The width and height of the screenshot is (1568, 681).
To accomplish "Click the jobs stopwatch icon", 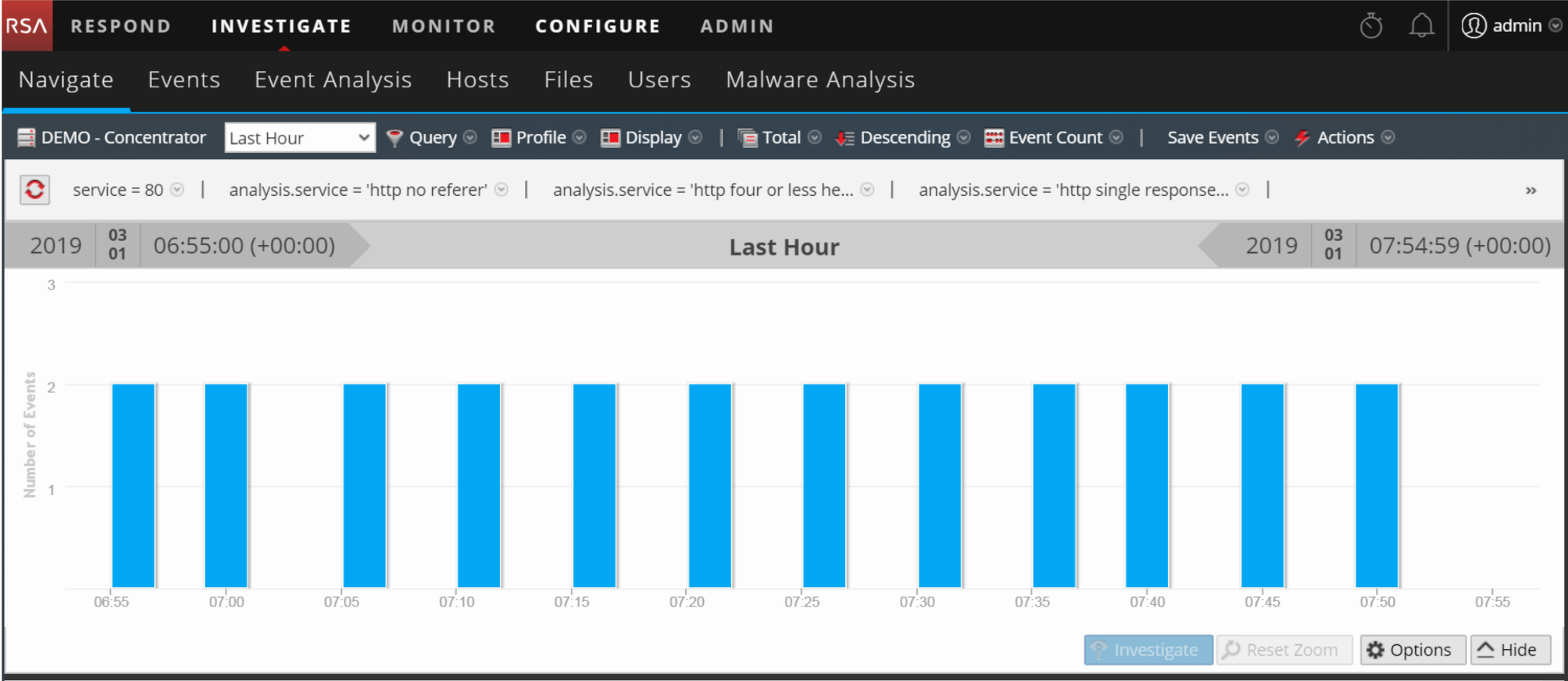I will (x=1370, y=26).
